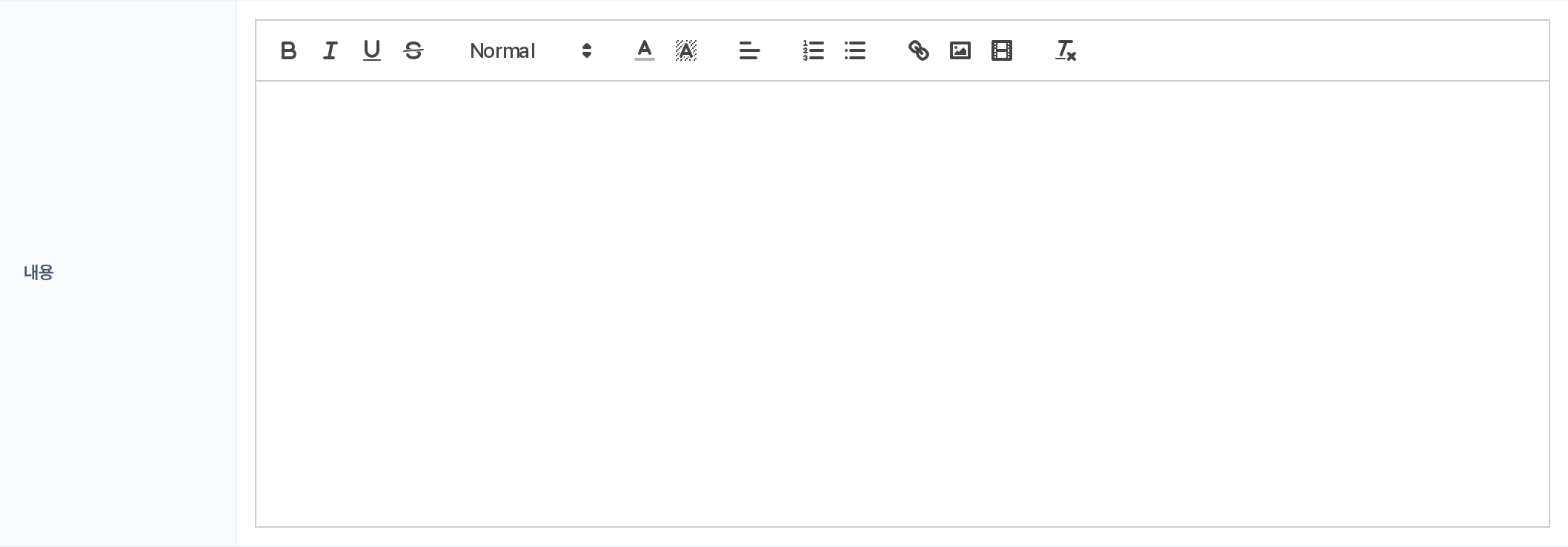Open the Normal heading size picker
1568x547 pixels.
531,50
